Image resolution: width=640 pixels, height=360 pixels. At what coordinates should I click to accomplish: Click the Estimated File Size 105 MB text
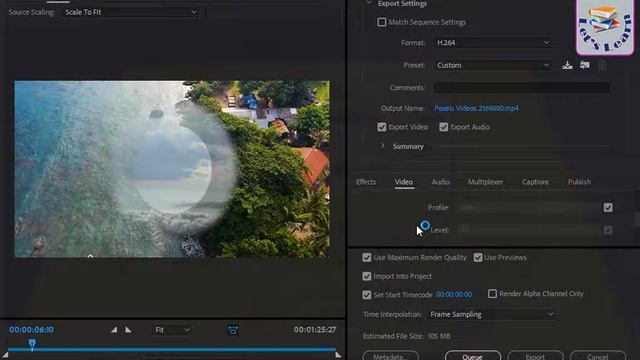coord(407,336)
